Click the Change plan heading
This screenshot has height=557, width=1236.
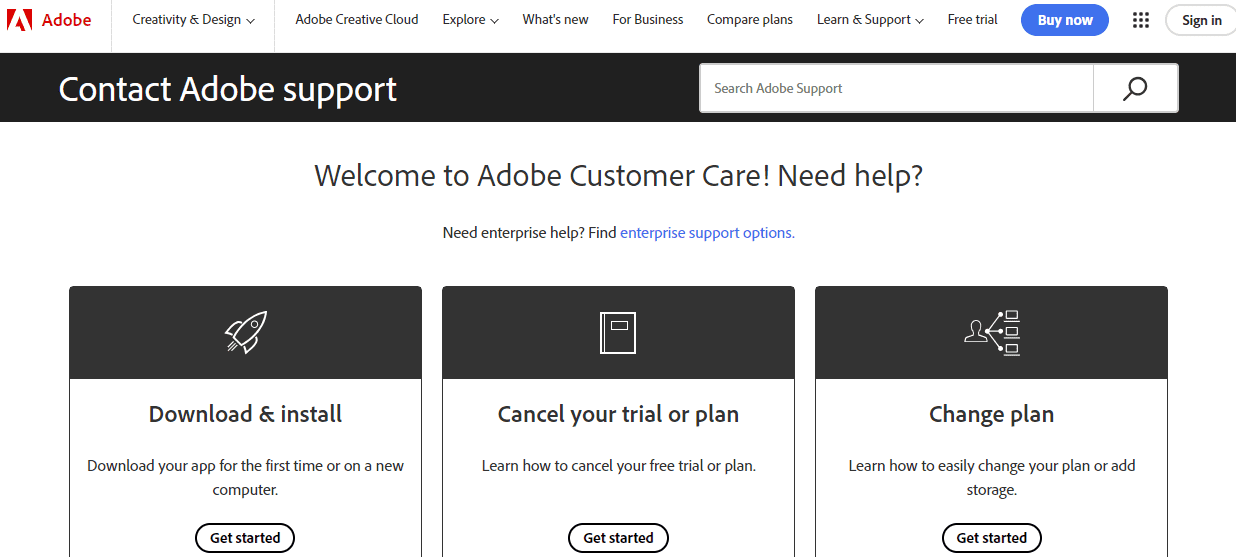[x=991, y=414]
